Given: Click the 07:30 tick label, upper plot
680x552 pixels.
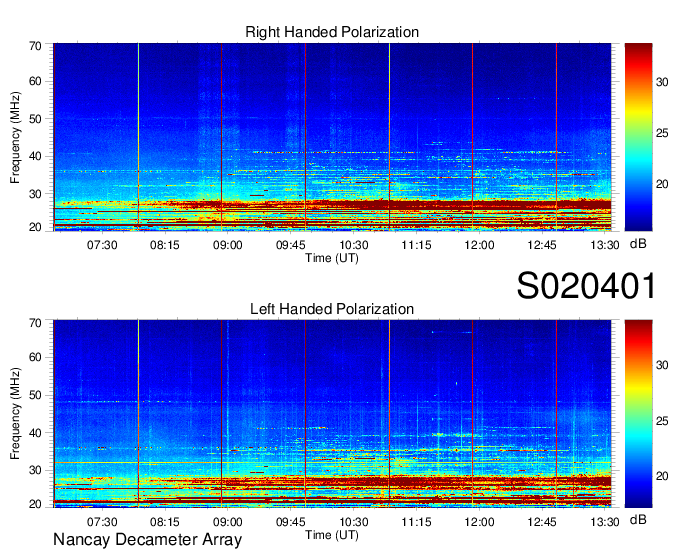Looking at the screenshot, I should (102, 245).
